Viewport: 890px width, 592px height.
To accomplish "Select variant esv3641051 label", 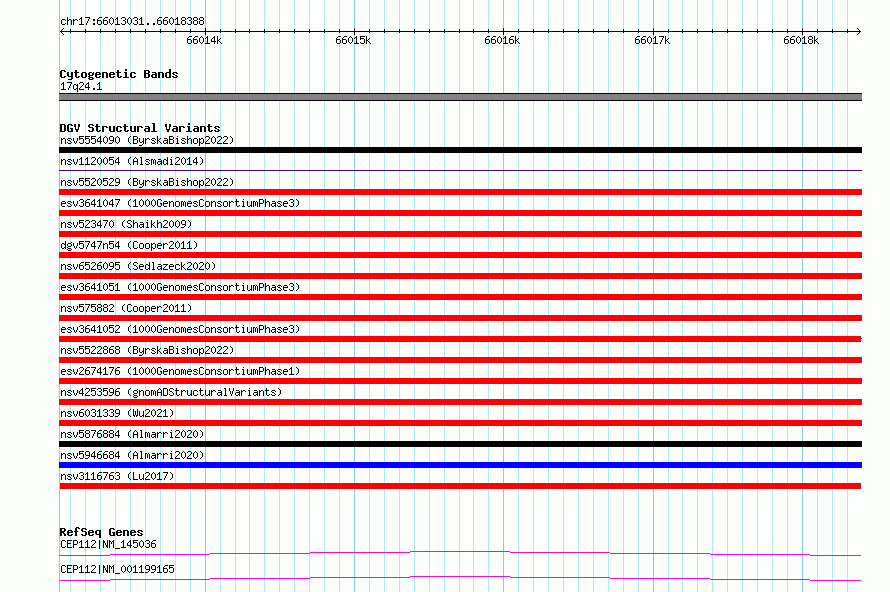I will click(180, 287).
